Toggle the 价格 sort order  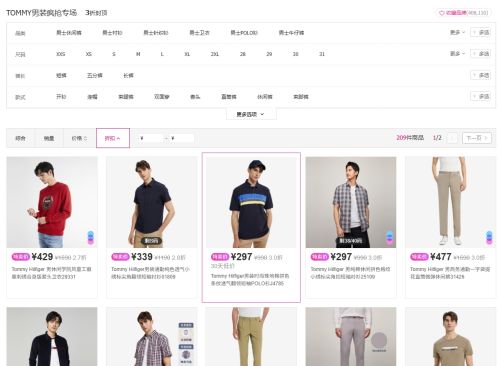click(x=79, y=138)
